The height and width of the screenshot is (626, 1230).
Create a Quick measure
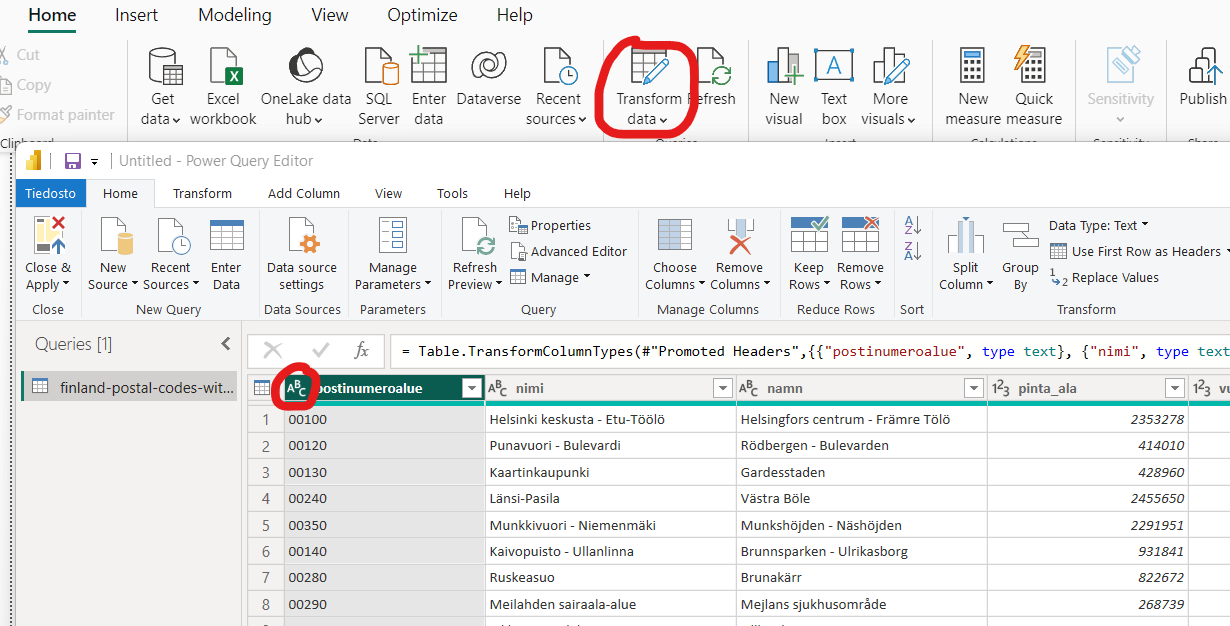(1034, 87)
